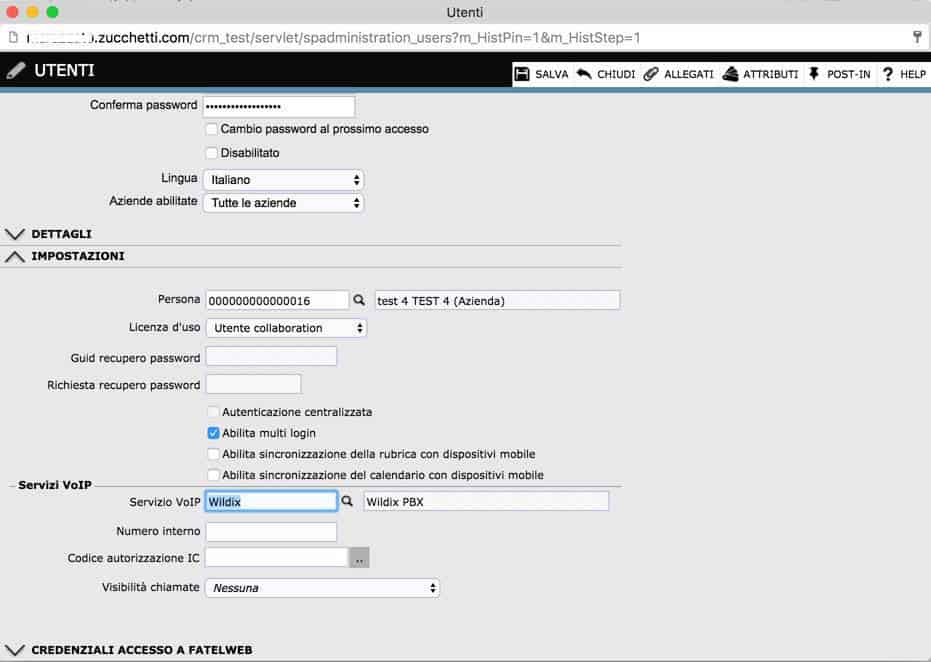Click the magnifier beside Servizio VoIP
Viewport: 931px width, 662px height.
348,501
